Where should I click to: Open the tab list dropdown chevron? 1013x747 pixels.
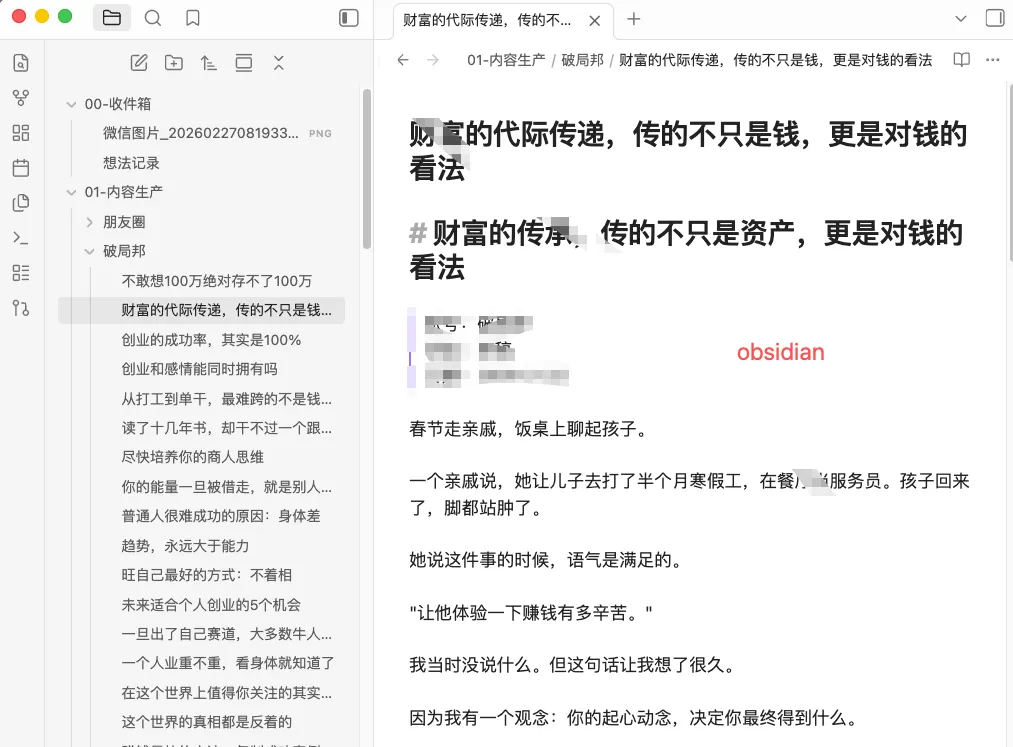[x=961, y=19]
